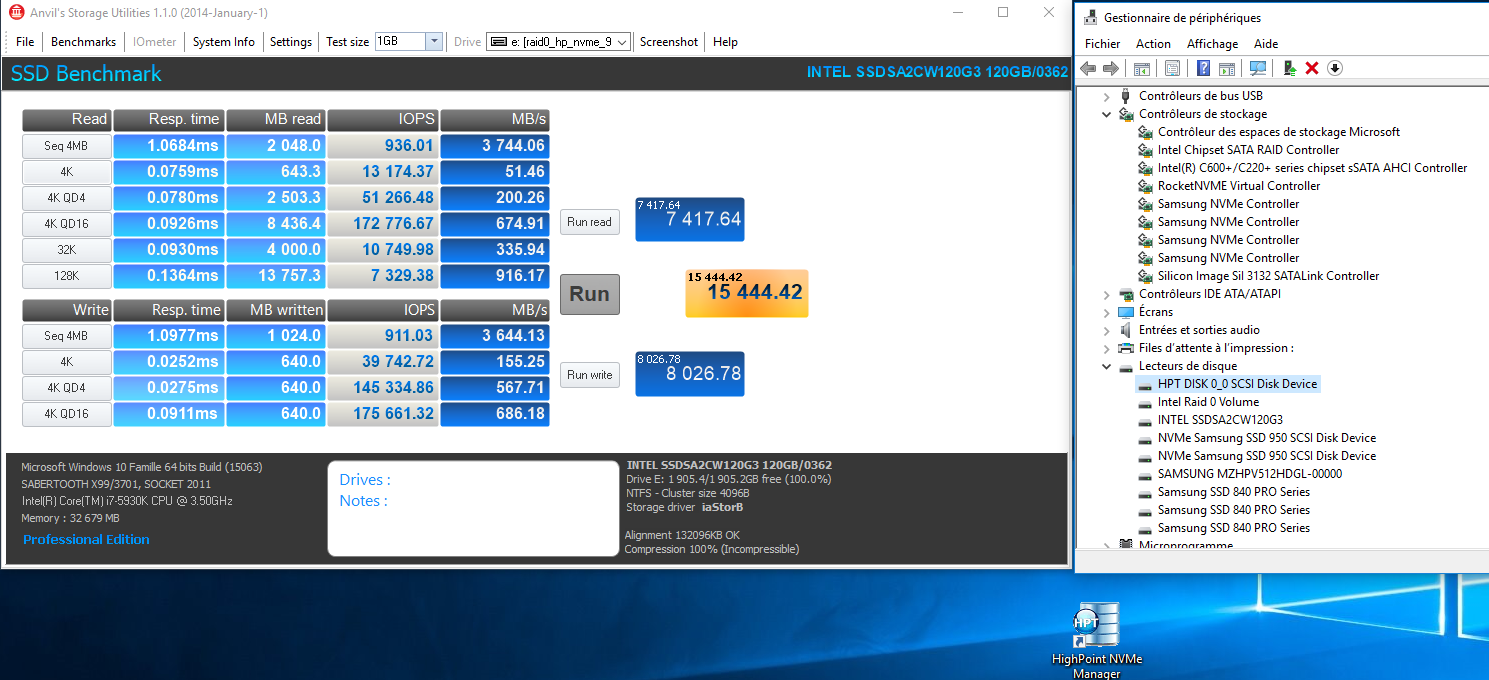Open the System Info menu
The height and width of the screenshot is (680, 1489).
point(224,42)
